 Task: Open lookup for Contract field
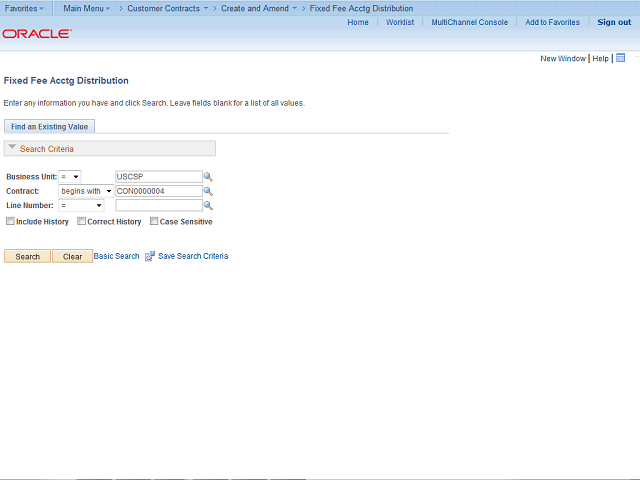point(208,191)
